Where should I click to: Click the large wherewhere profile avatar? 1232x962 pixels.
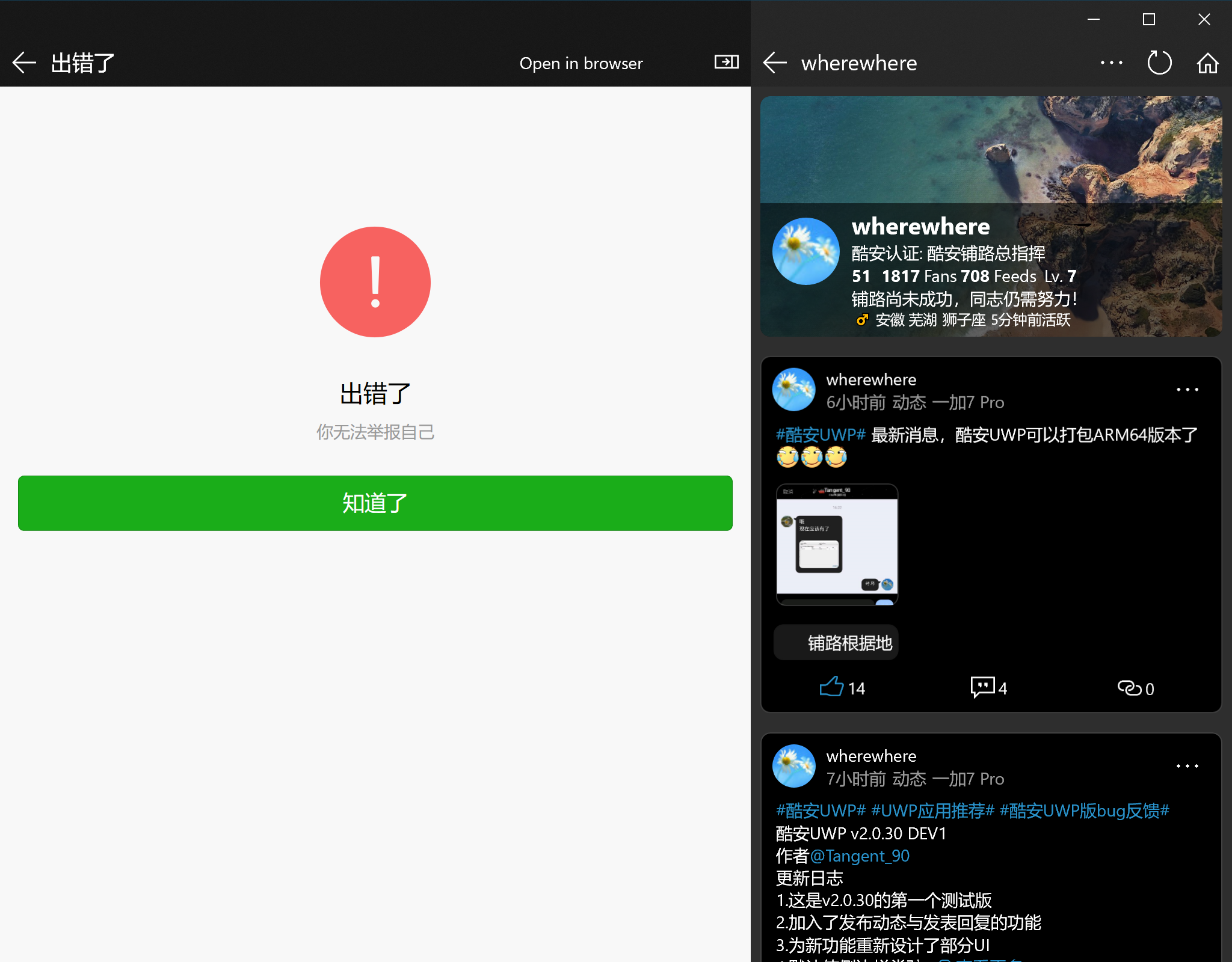[805, 251]
